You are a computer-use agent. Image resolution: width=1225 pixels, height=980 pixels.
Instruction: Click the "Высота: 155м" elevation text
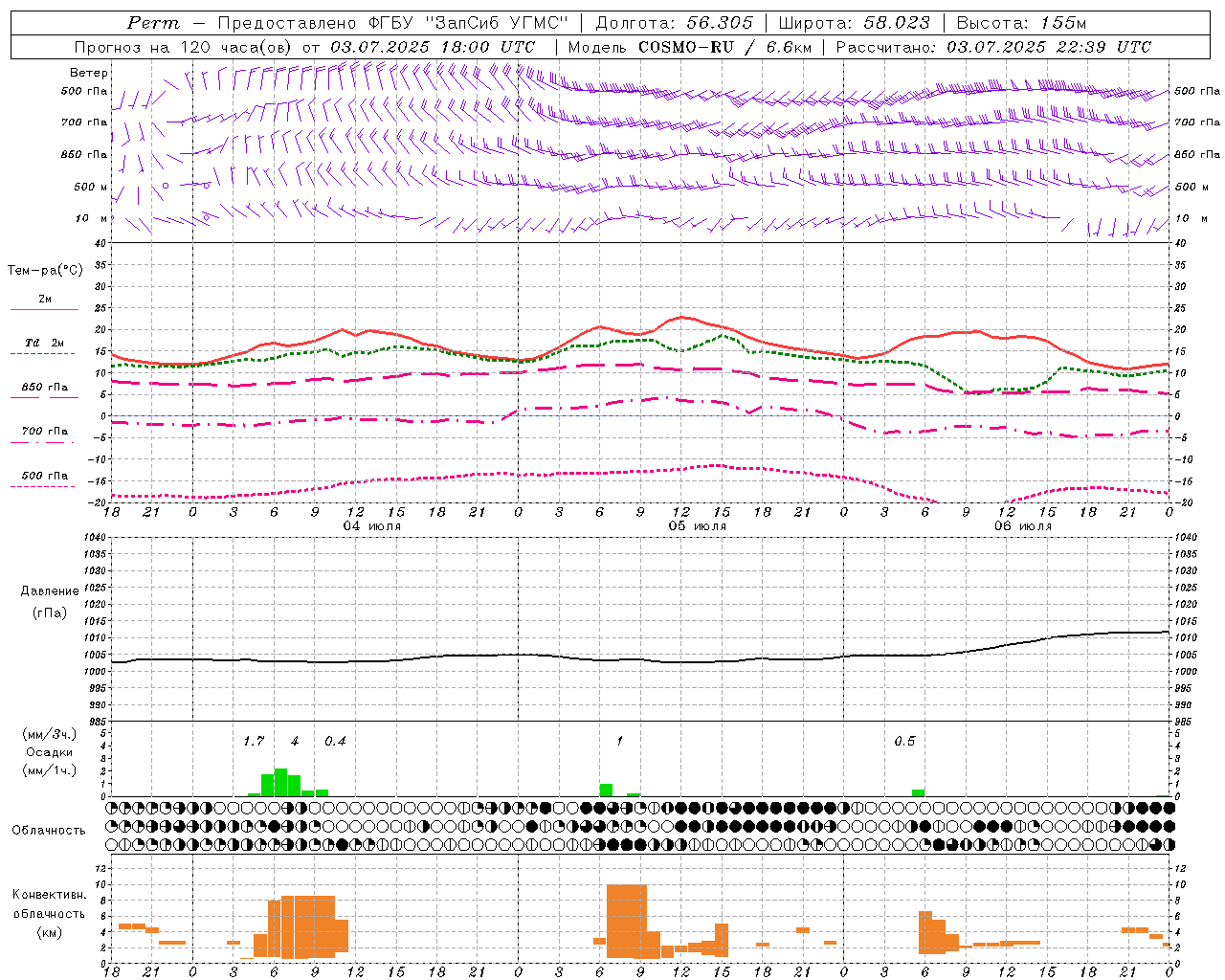[x=1021, y=23]
